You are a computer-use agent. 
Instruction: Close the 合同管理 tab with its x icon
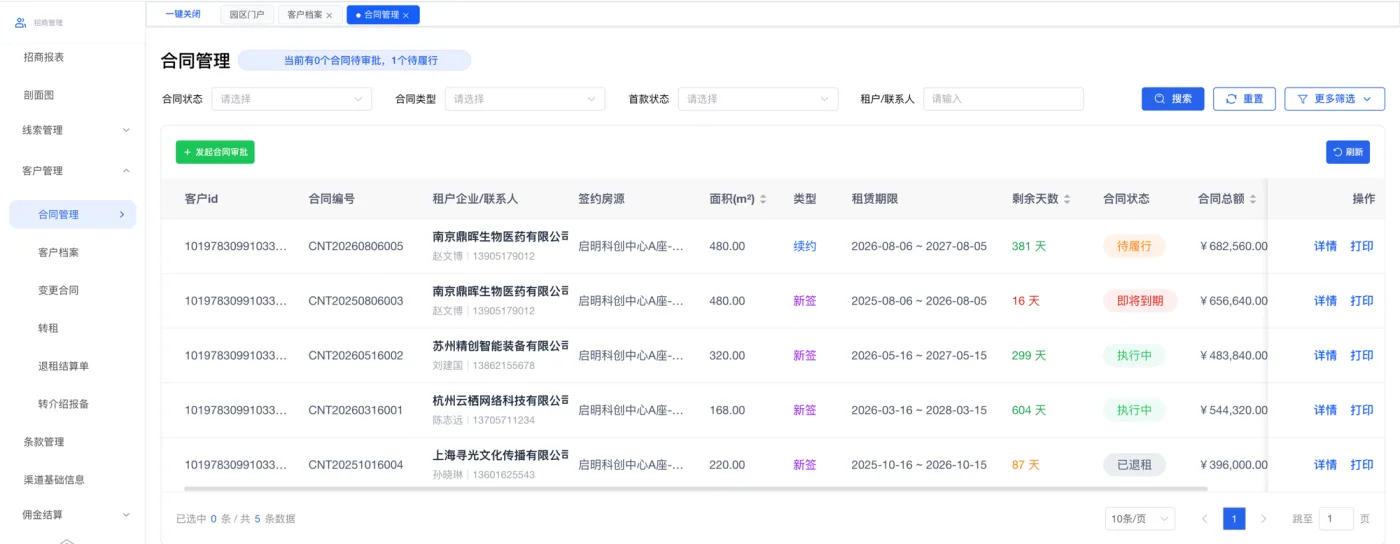point(406,15)
